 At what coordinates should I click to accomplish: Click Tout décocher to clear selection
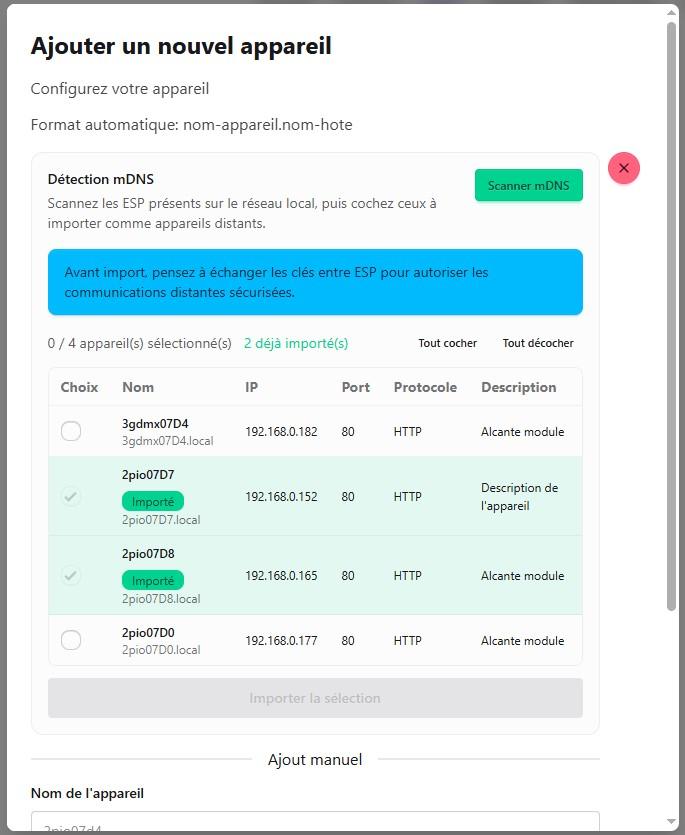pyautogui.click(x=538, y=343)
